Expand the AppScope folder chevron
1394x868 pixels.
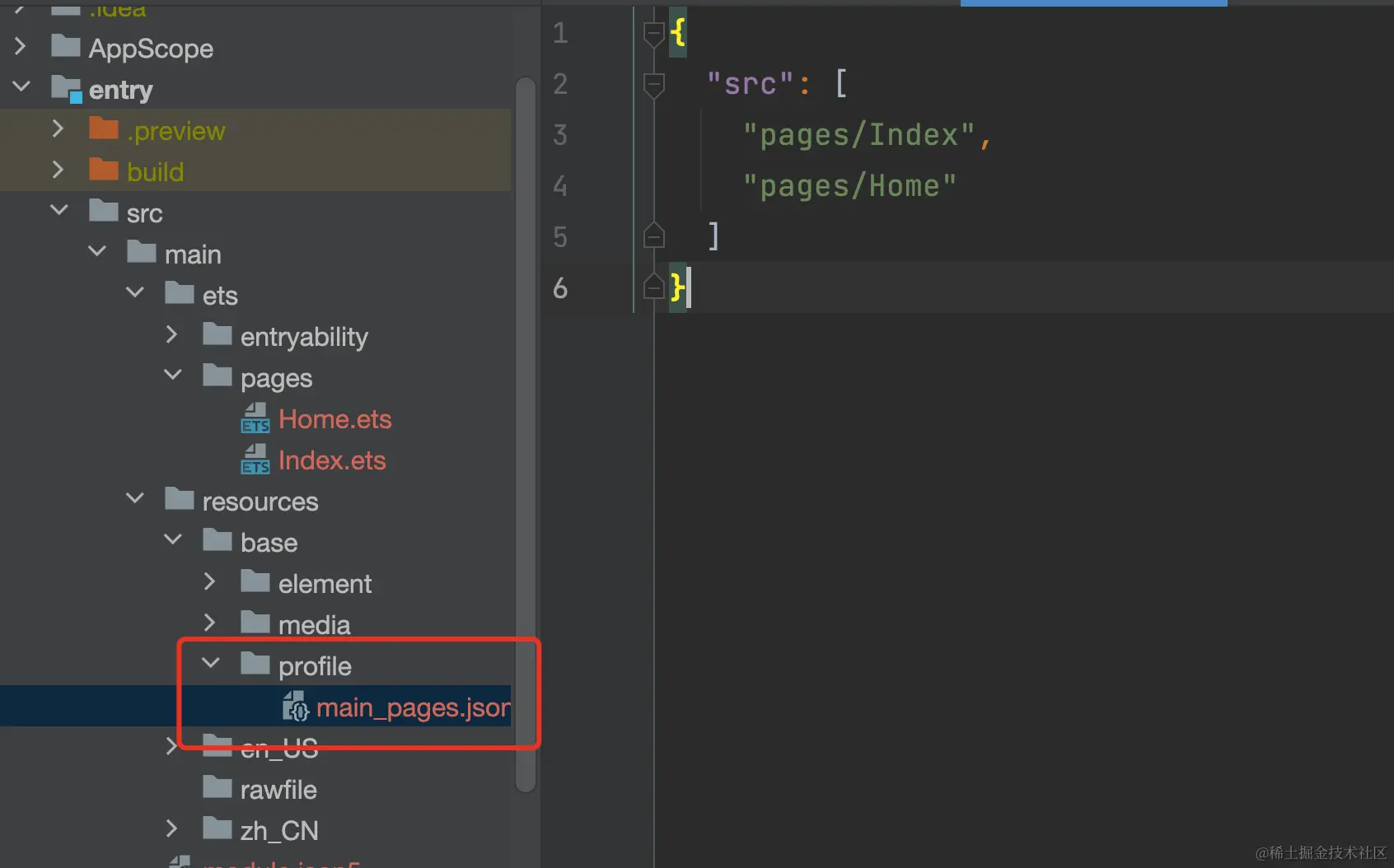(x=21, y=47)
